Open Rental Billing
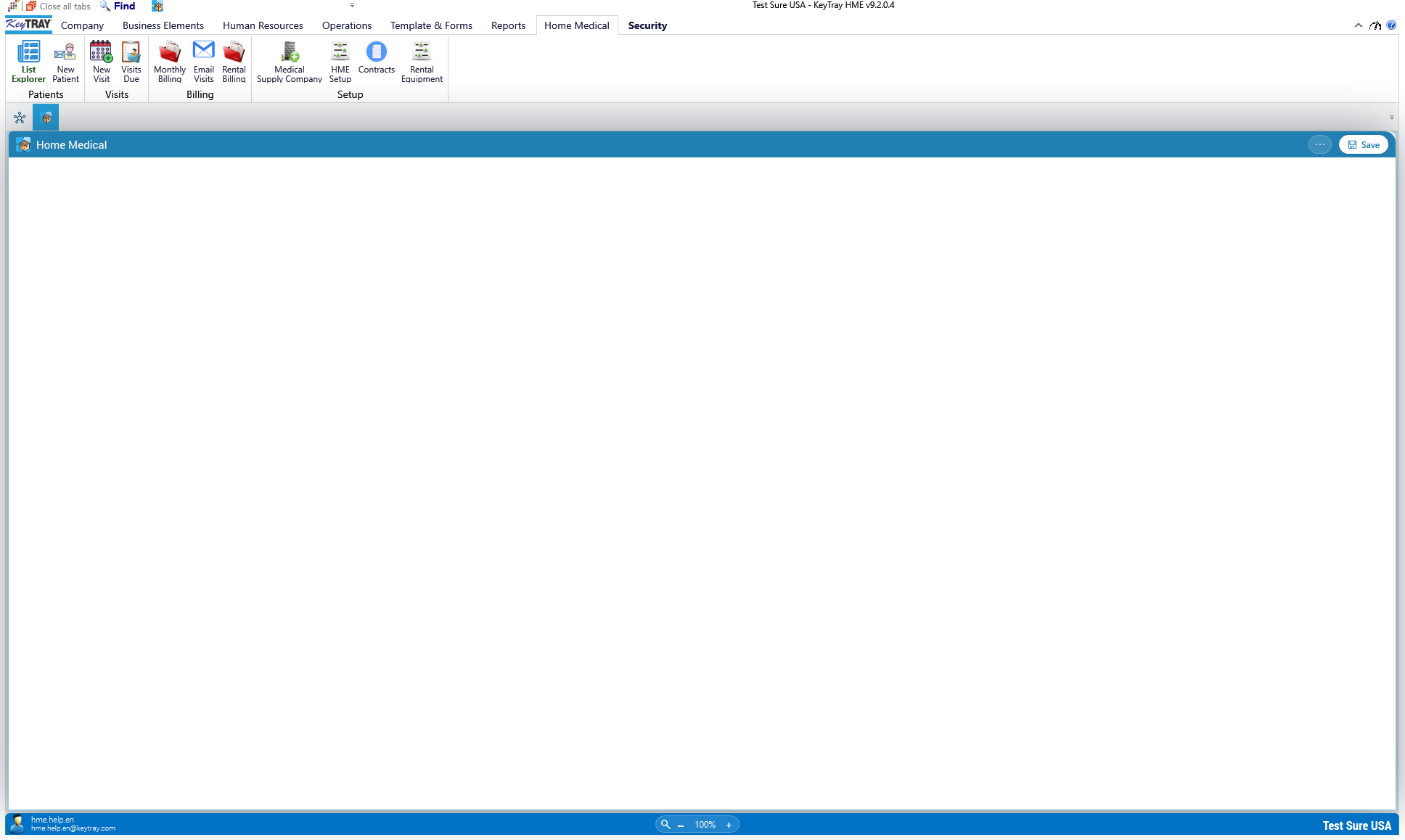The image size is (1405, 840). coord(234,62)
